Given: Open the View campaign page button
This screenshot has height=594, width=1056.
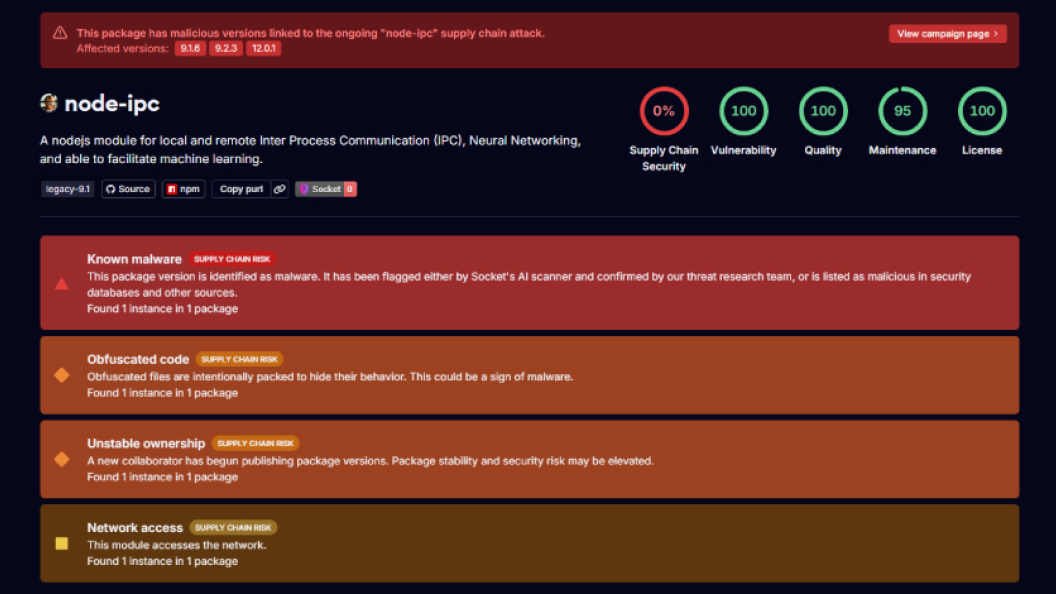Looking at the screenshot, I should coord(948,34).
